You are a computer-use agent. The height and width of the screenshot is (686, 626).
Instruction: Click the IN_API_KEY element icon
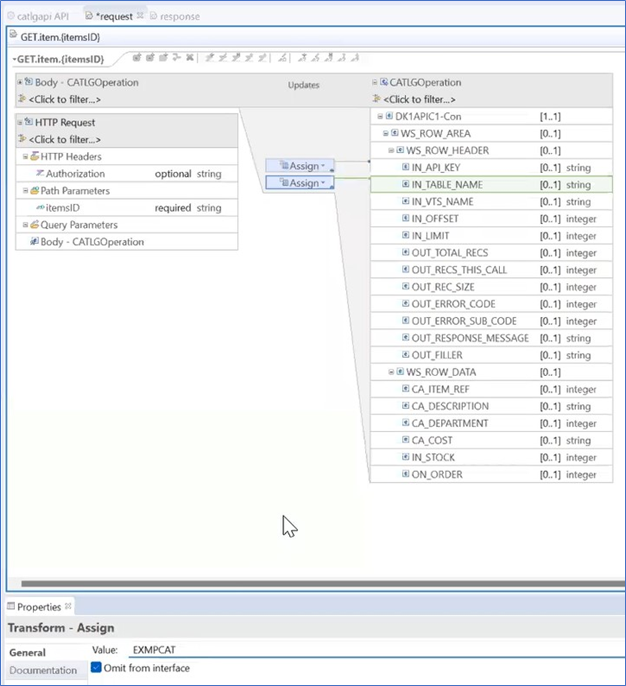406,167
